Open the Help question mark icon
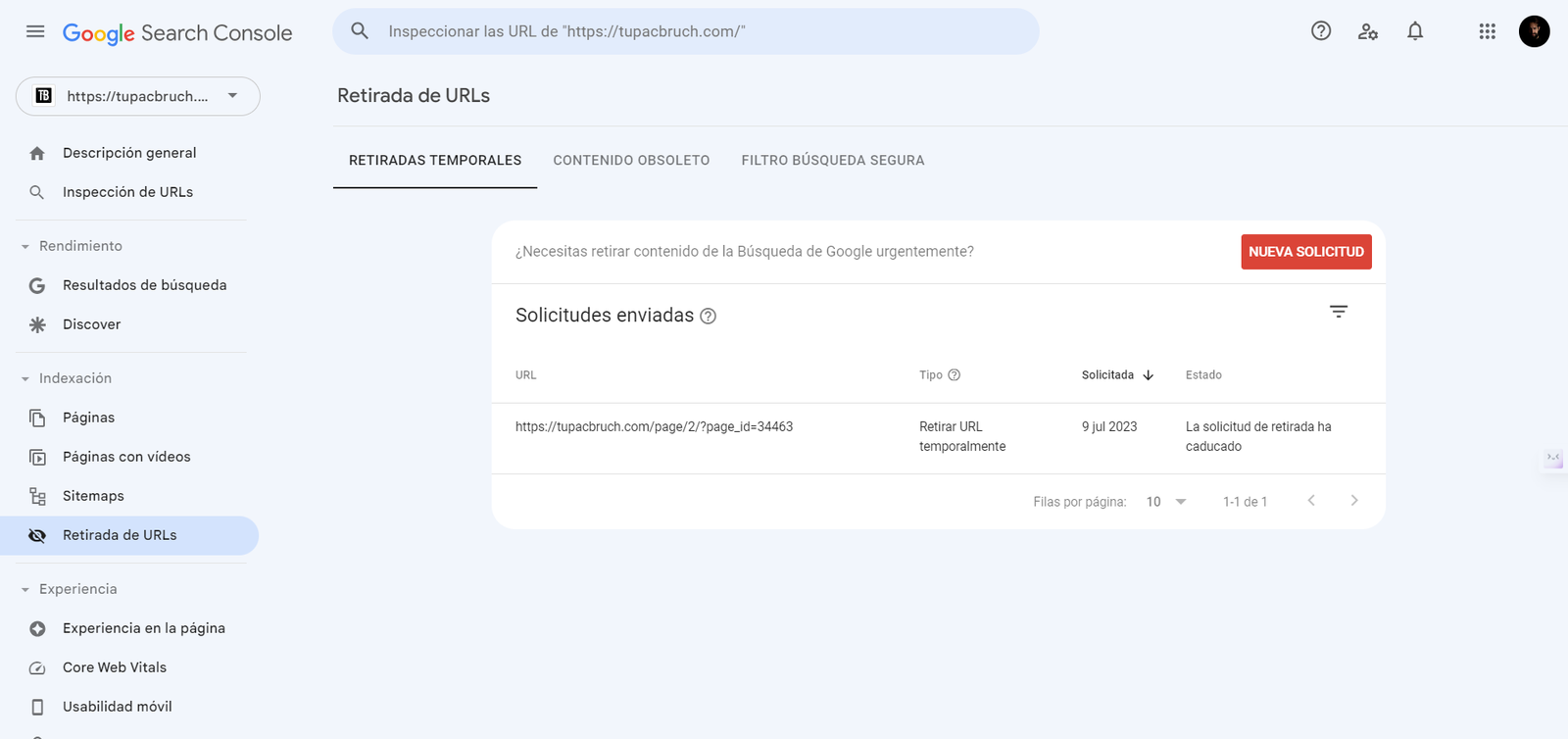Screen dimensions: 1568x739 click(1321, 31)
